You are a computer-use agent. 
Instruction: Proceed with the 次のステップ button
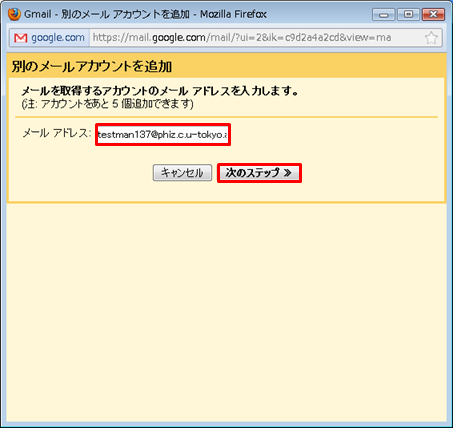click(x=259, y=173)
